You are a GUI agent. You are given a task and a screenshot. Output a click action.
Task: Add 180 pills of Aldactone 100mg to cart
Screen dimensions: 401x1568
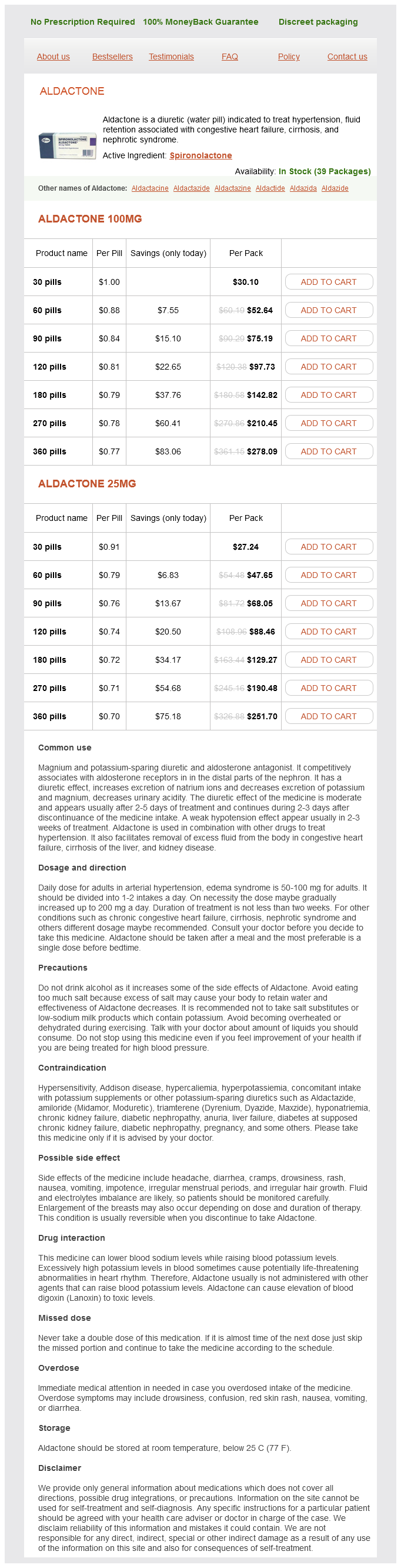[x=329, y=395]
